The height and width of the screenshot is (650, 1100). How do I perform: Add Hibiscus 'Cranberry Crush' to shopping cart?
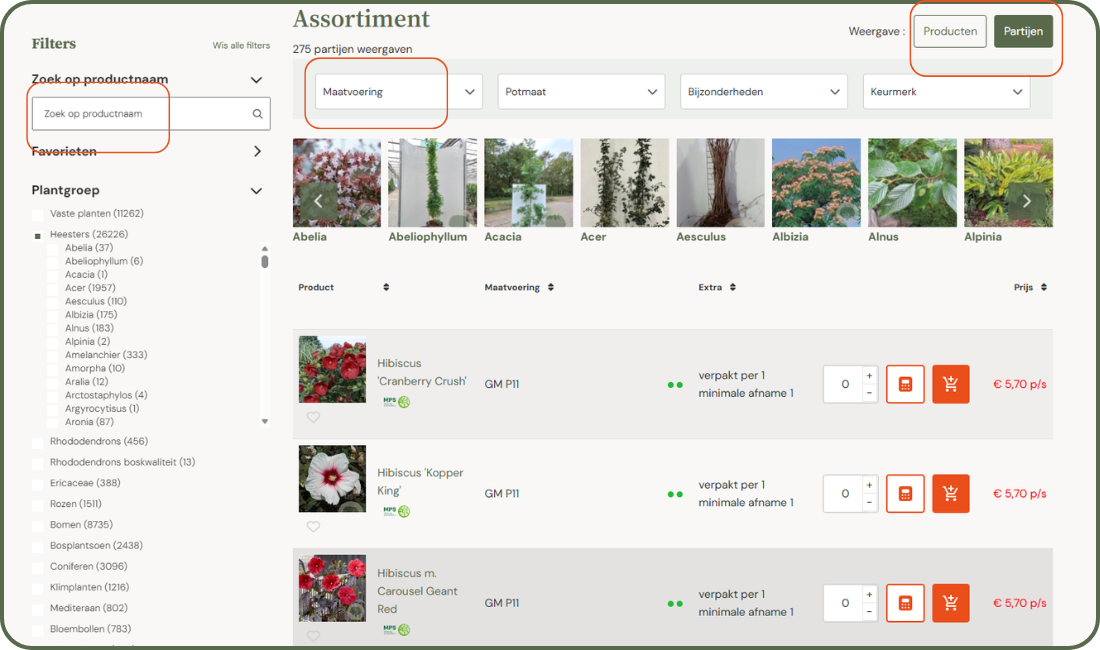[950, 384]
